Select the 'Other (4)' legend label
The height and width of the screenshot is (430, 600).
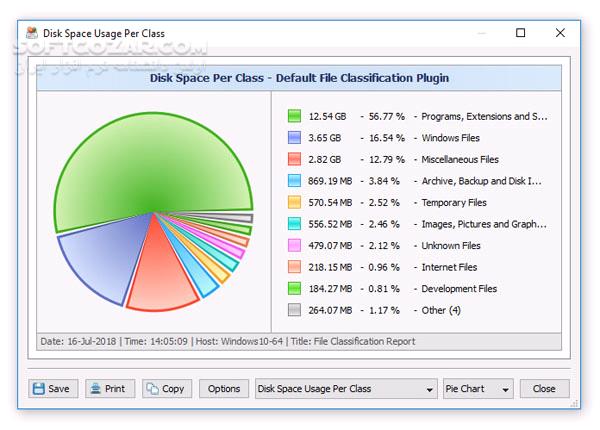pyautogui.click(x=441, y=310)
